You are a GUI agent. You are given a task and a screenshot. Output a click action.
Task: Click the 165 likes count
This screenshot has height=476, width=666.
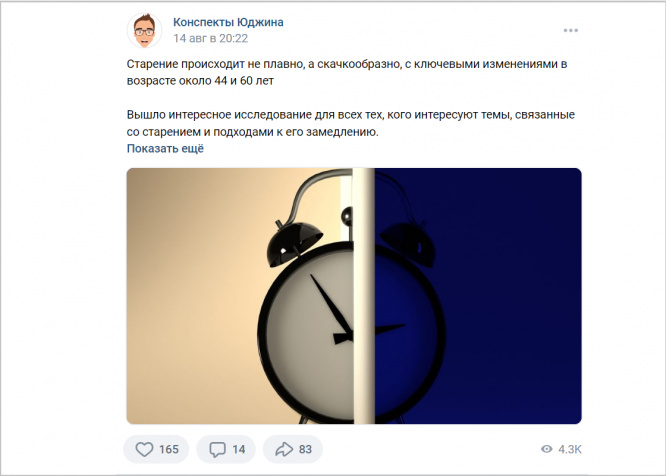point(169,449)
